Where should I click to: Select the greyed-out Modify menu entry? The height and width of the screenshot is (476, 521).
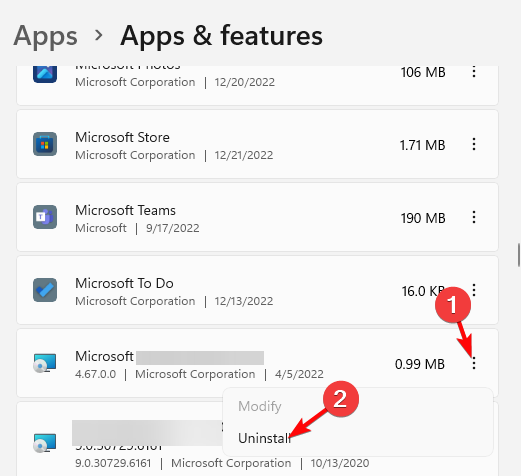tap(260, 406)
